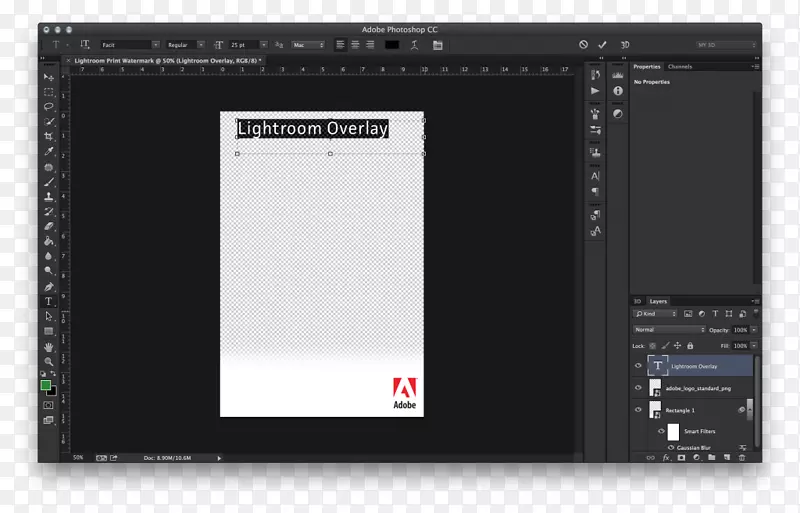Select the Rectangular Marquee tool

click(48, 92)
